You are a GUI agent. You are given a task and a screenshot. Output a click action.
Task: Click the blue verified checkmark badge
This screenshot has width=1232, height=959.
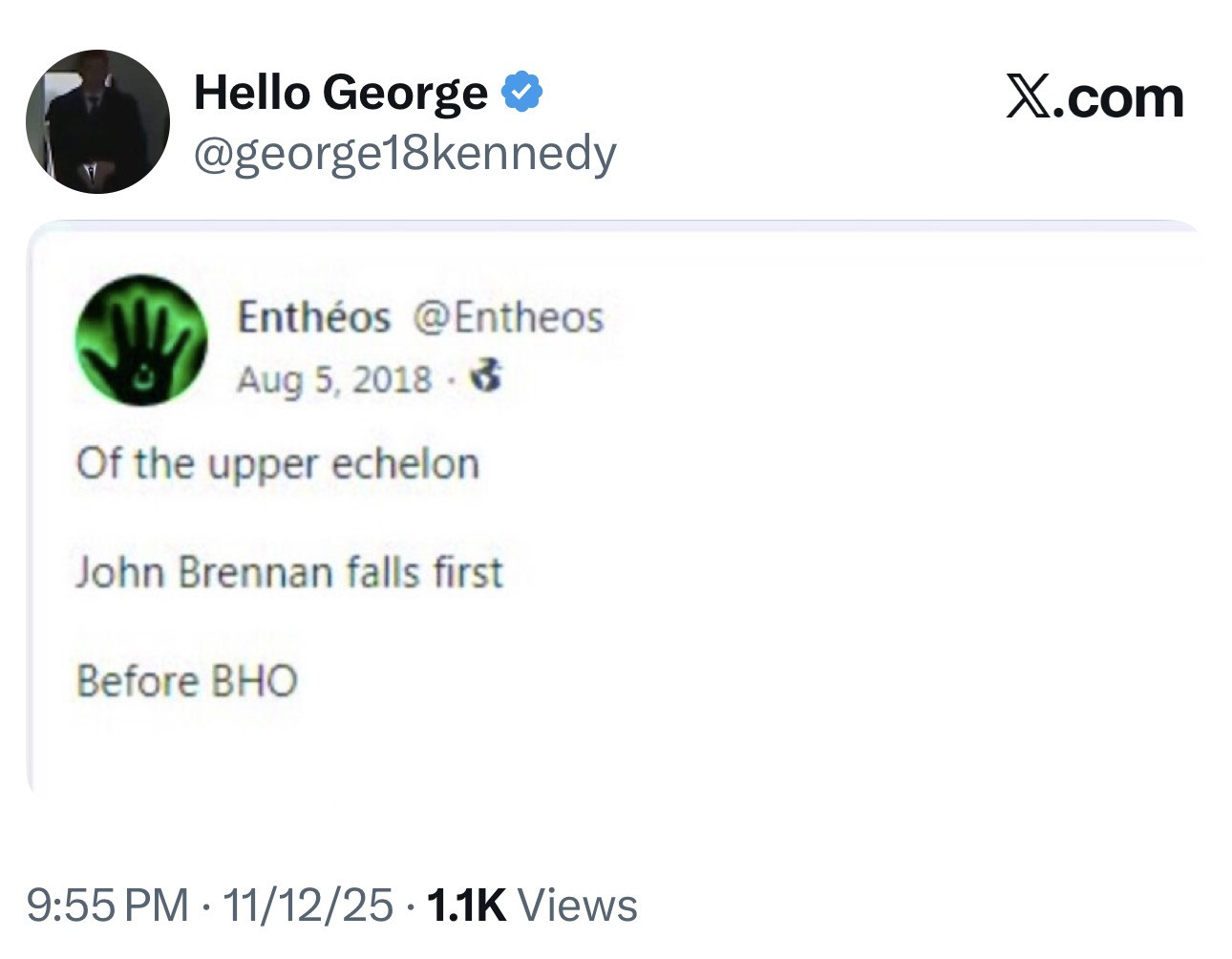point(521,93)
